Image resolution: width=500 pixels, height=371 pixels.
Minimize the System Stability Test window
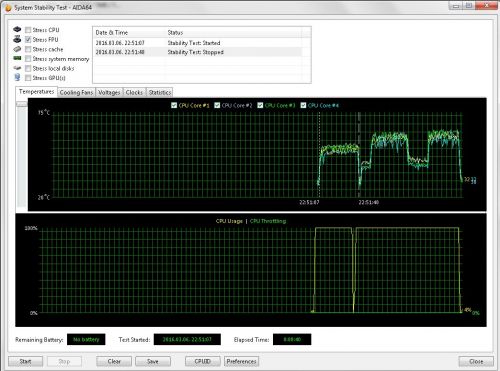[x=456, y=6]
